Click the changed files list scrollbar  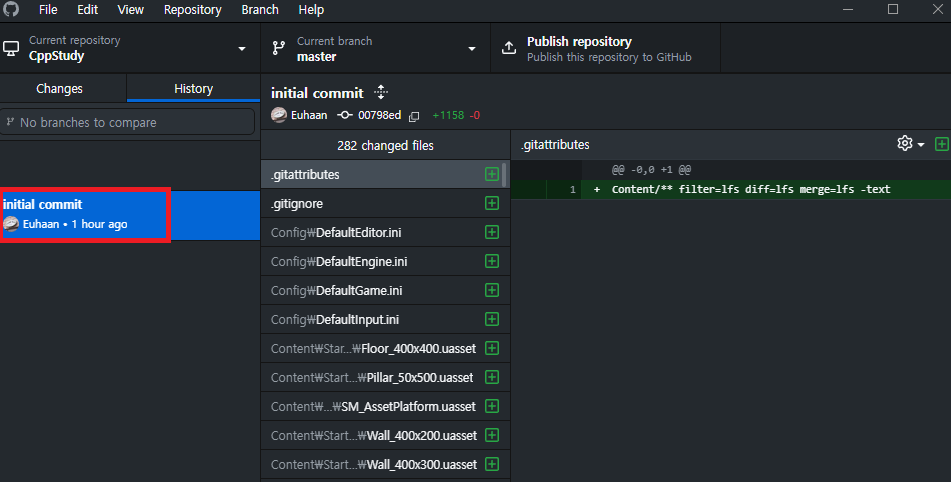505,174
